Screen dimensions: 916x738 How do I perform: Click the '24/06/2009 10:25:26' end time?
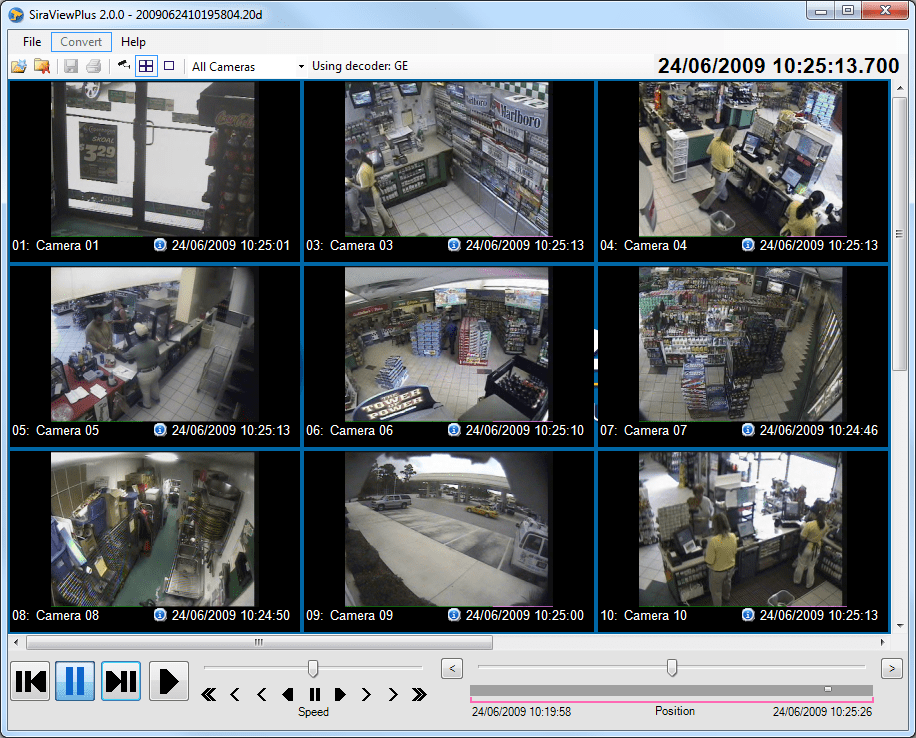822,712
